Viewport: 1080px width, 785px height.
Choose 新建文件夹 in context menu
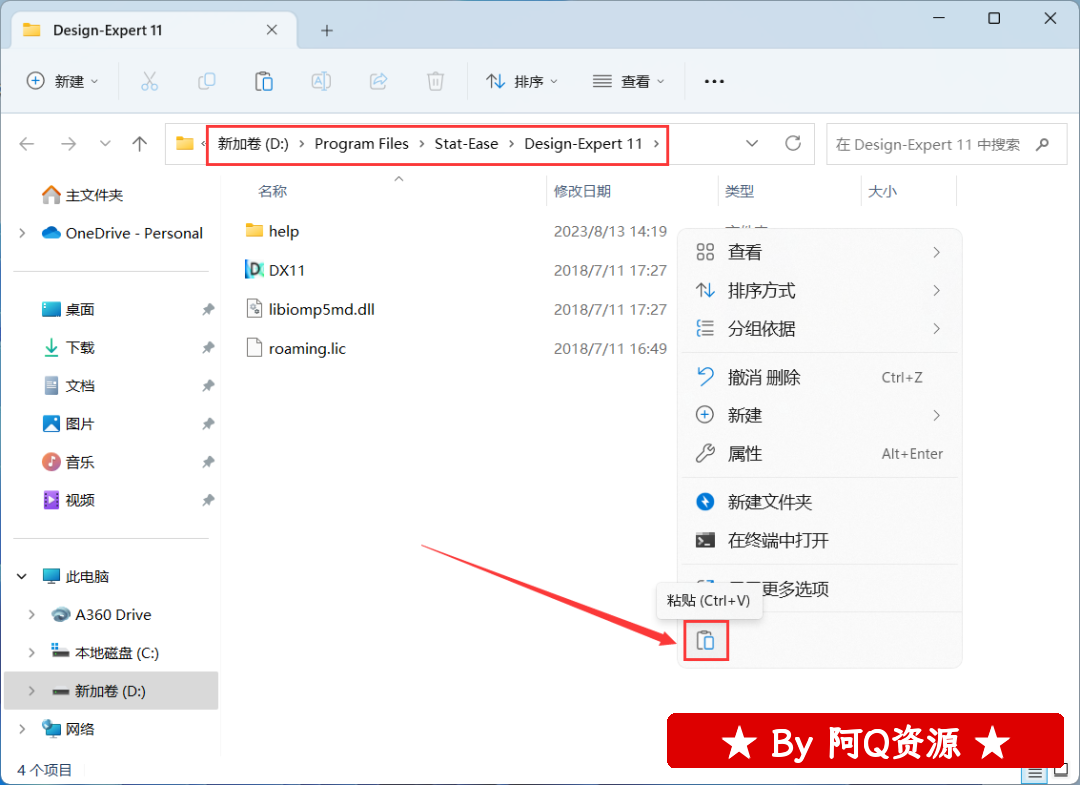(x=820, y=502)
